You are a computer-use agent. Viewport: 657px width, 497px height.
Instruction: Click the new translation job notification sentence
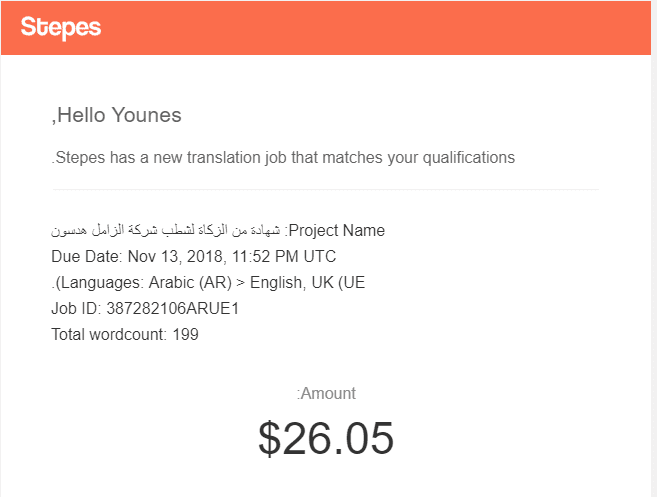[x=283, y=157]
